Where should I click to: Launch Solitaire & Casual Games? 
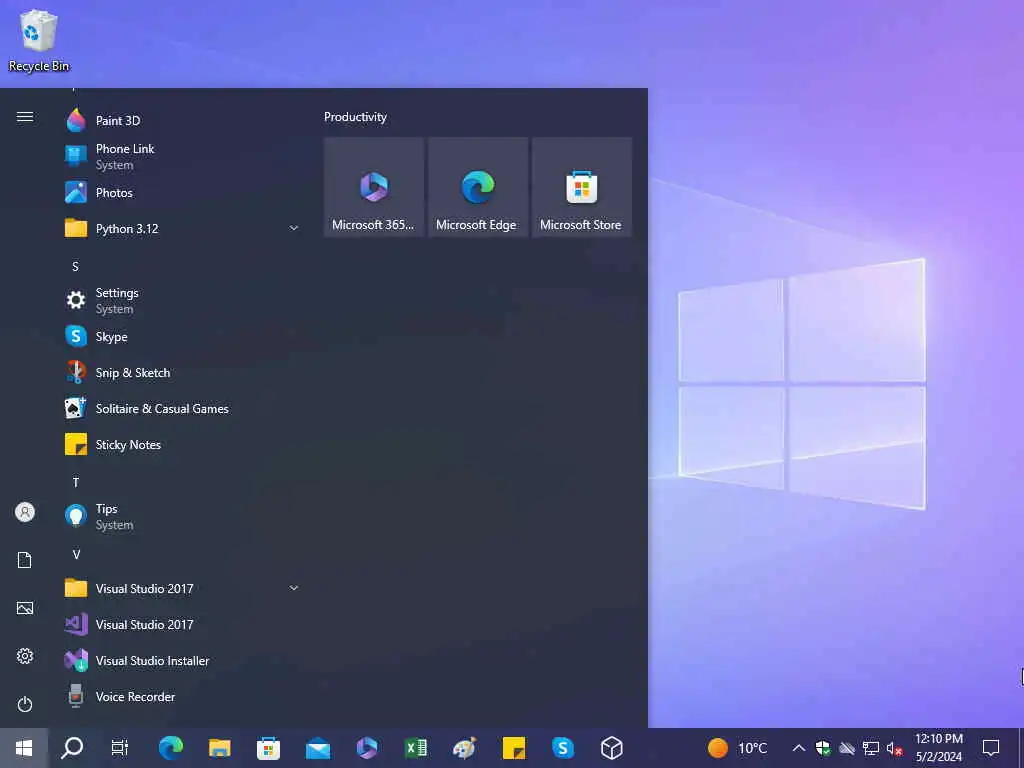click(x=183, y=408)
